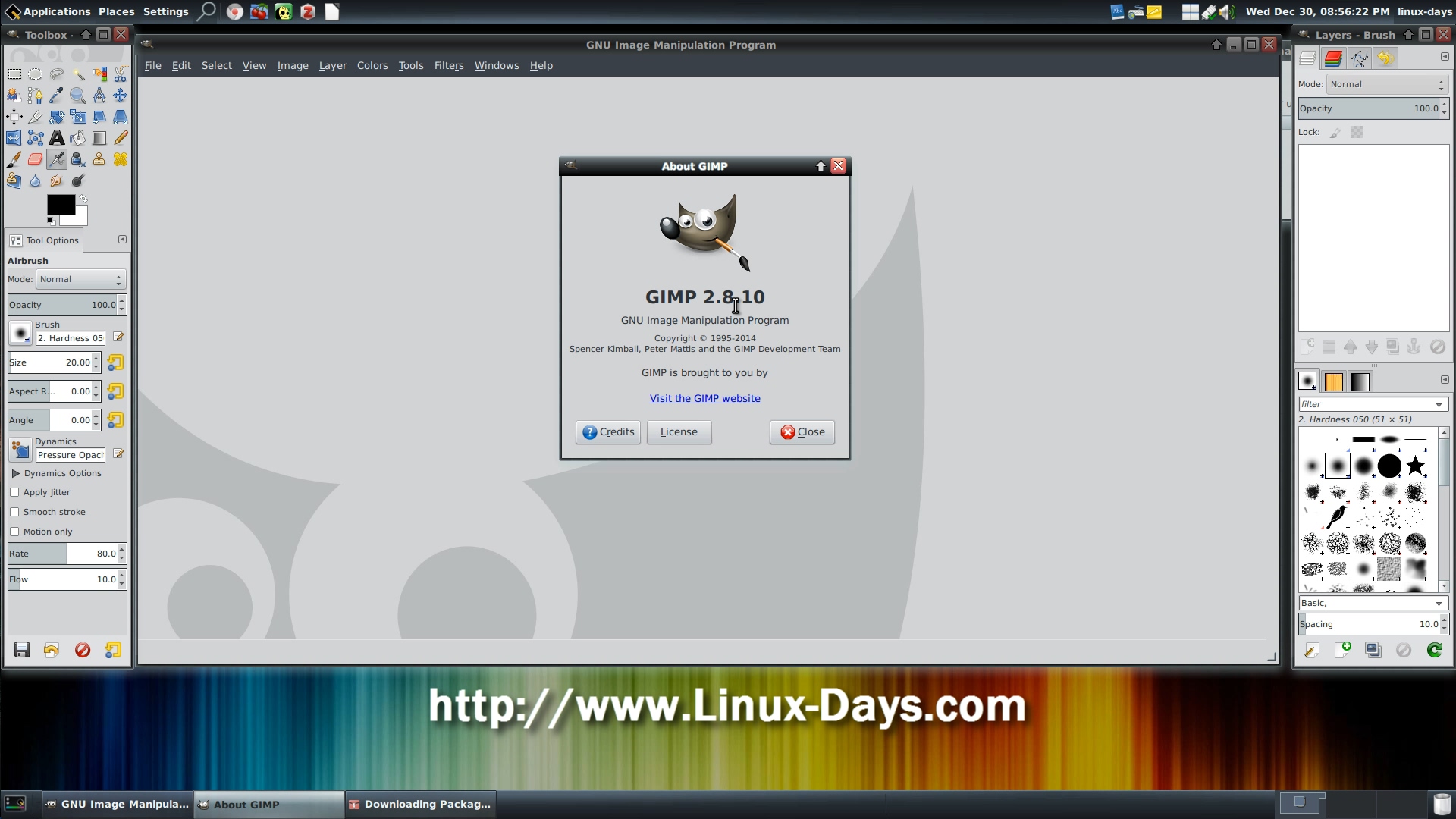Select the Select by Color tool

click(x=99, y=74)
